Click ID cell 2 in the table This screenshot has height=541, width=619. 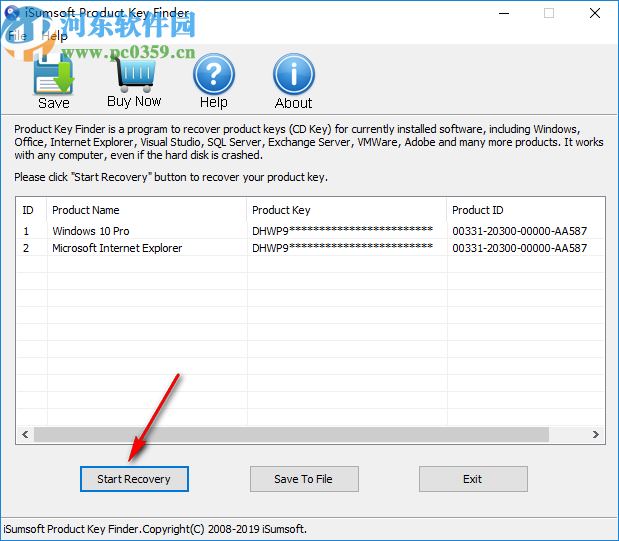26,248
